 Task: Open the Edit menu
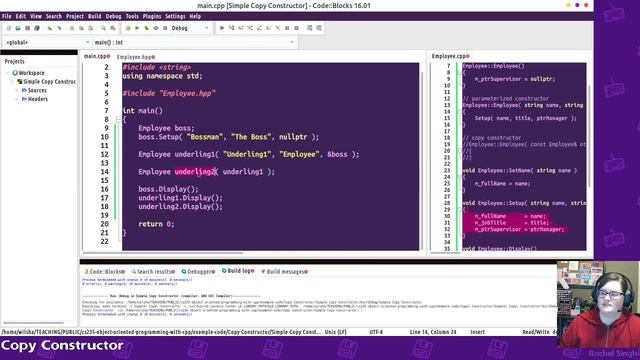point(21,16)
